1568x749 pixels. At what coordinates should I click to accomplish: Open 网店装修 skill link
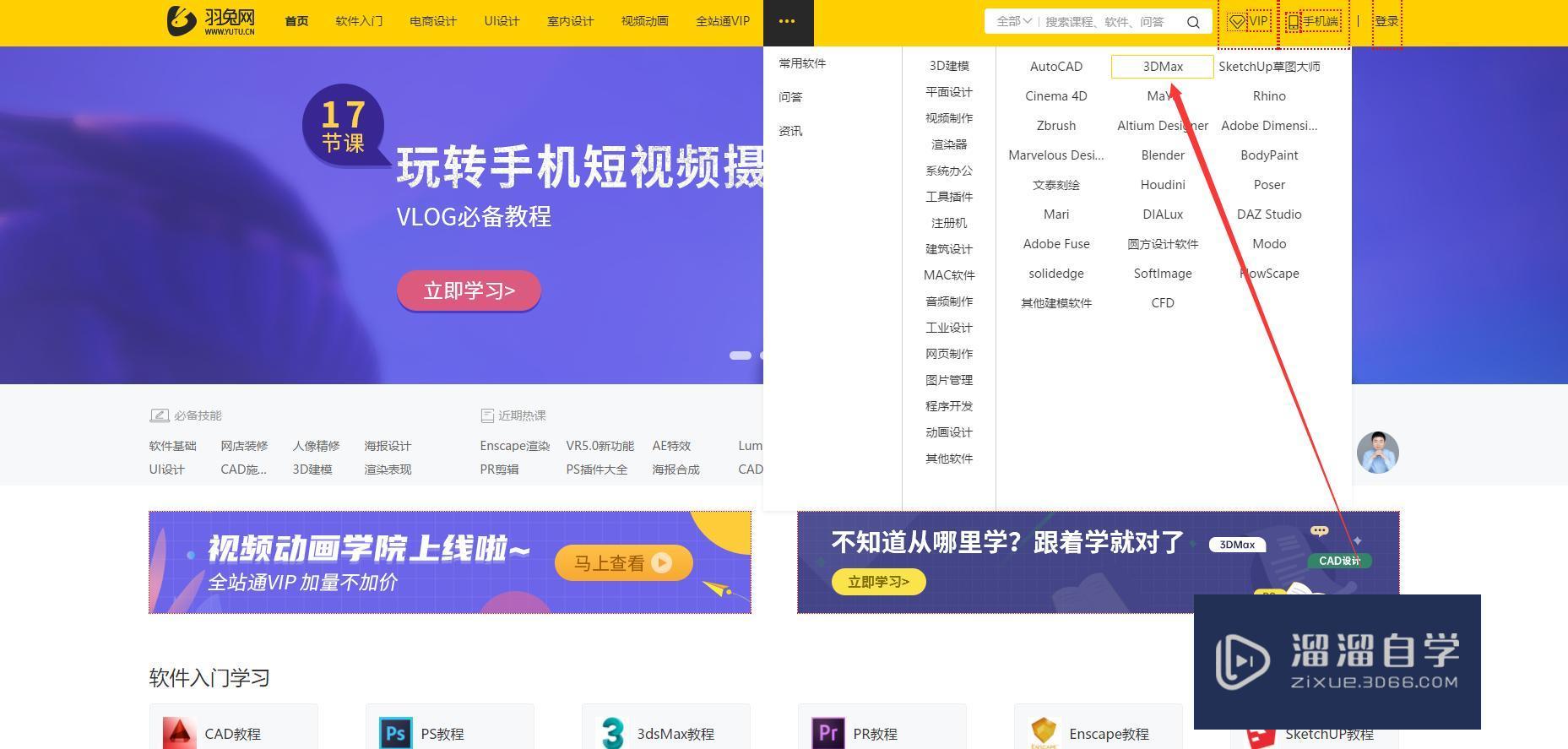click(244, 446)
